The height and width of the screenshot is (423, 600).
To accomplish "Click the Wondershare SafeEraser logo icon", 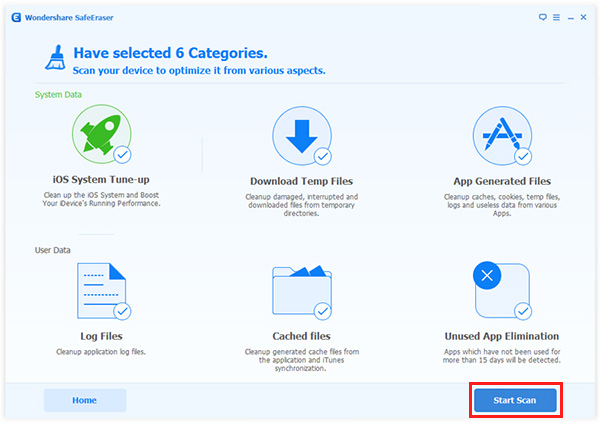I will 14,17.
